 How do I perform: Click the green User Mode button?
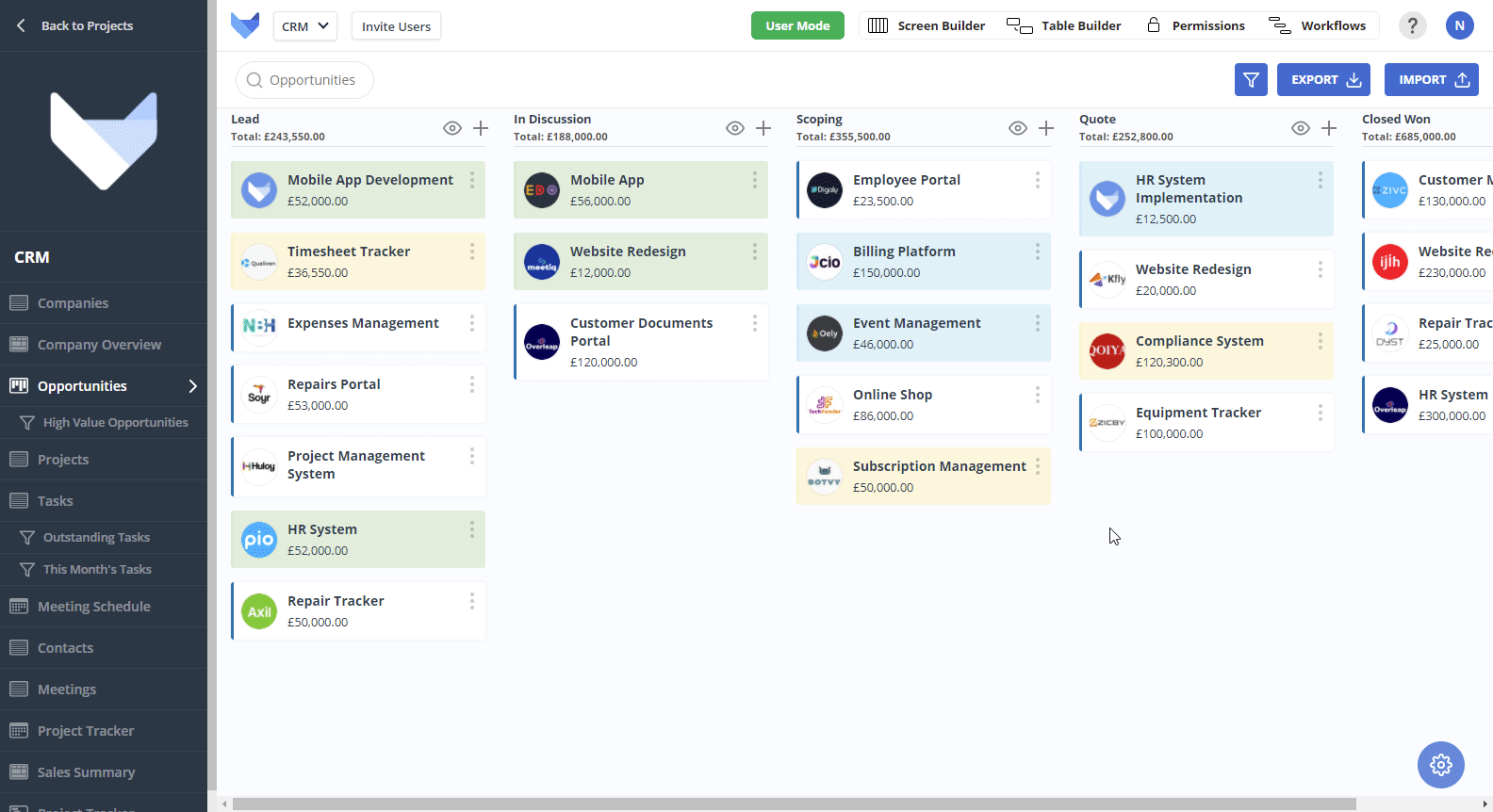797,25
